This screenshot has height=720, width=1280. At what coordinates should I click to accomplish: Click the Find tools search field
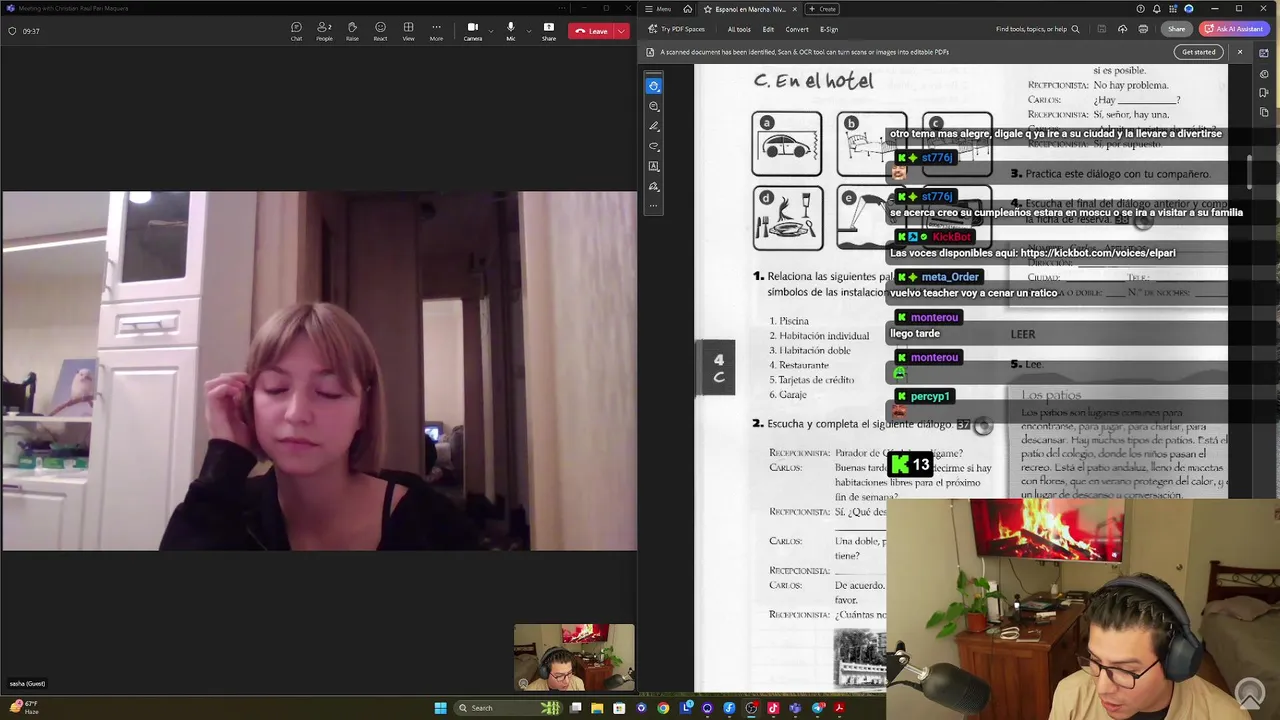[x=1037, y=29]
